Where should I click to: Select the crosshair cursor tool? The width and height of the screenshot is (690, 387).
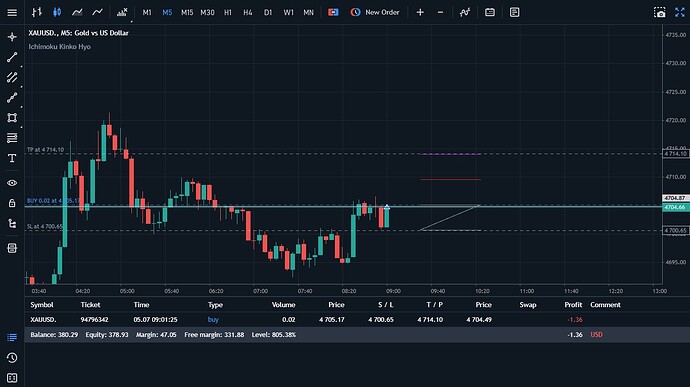coord(12,37)
